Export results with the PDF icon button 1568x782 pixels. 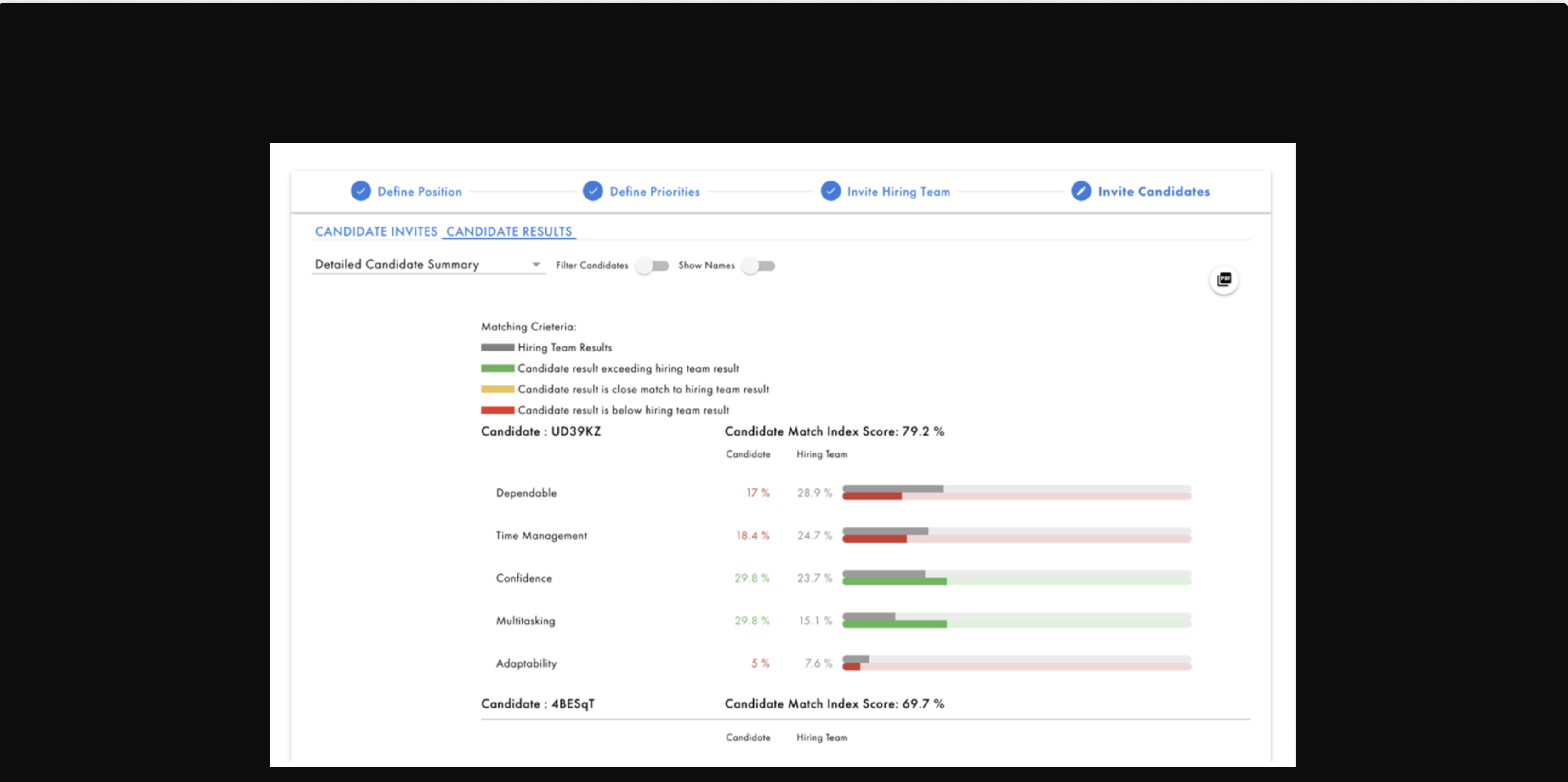tap(1223, 280)
